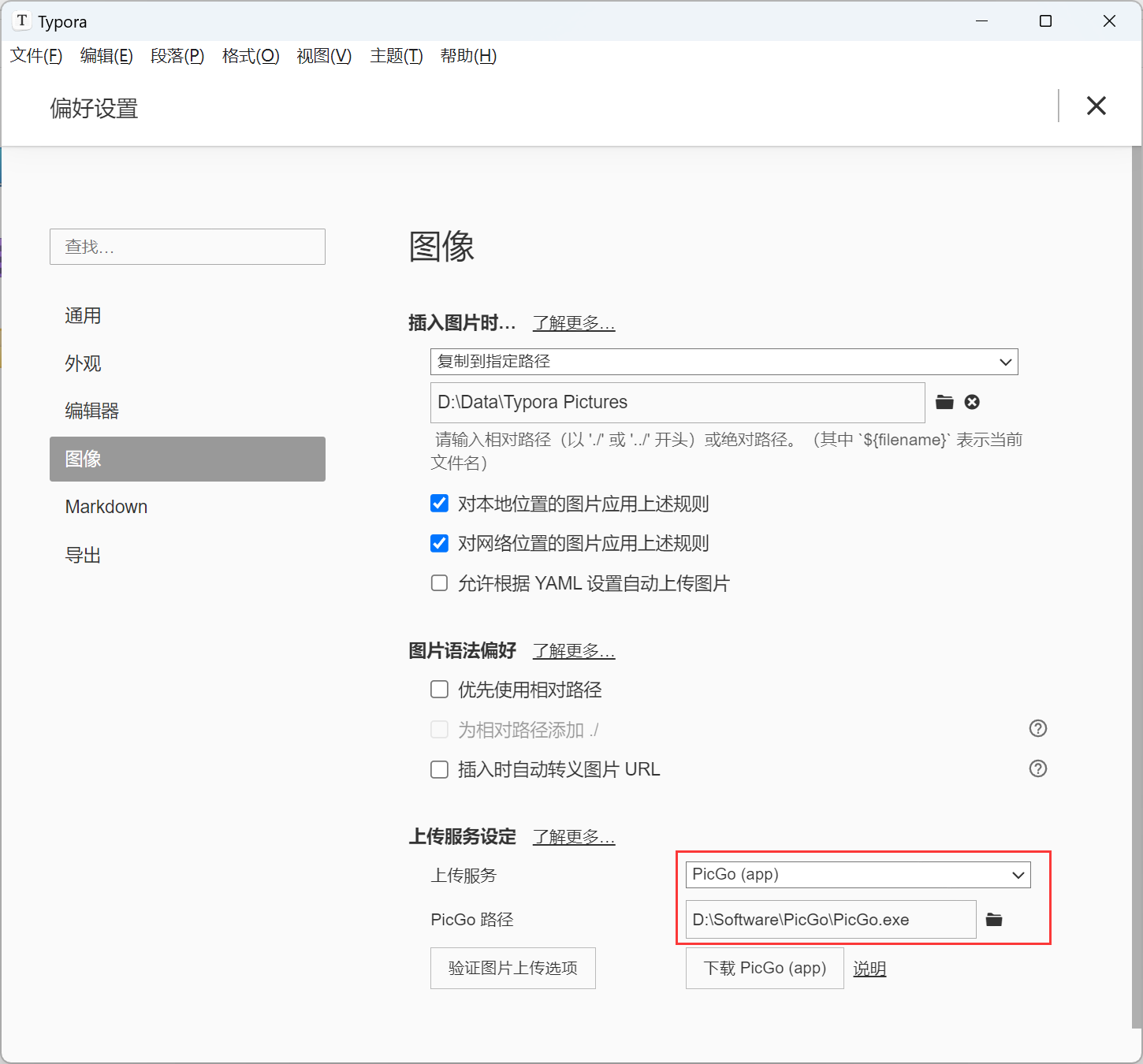Click the Typora app icon in title bar
Image resolution: width=1143 pixels, height=1064 pixels.
click(x=22, y=20)
